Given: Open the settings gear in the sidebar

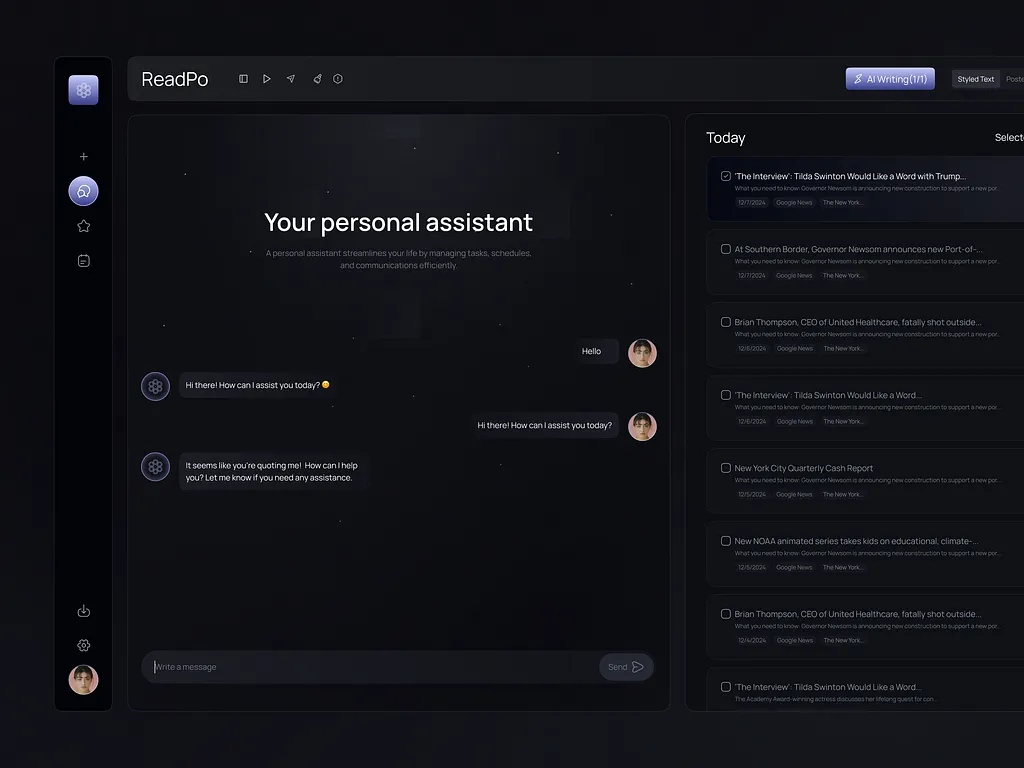Looking at the screenshot, I should coord(83,645).
